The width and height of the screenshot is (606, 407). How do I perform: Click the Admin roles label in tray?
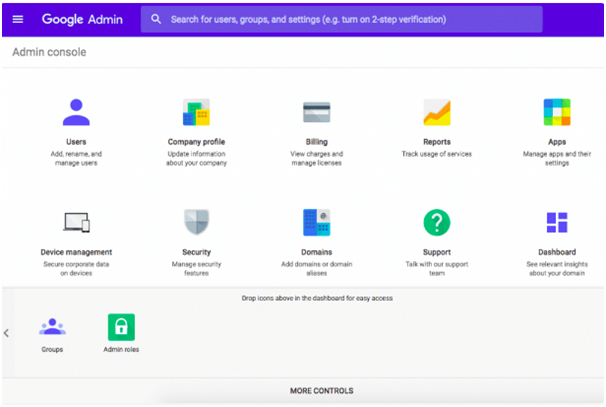coord(121,349)
